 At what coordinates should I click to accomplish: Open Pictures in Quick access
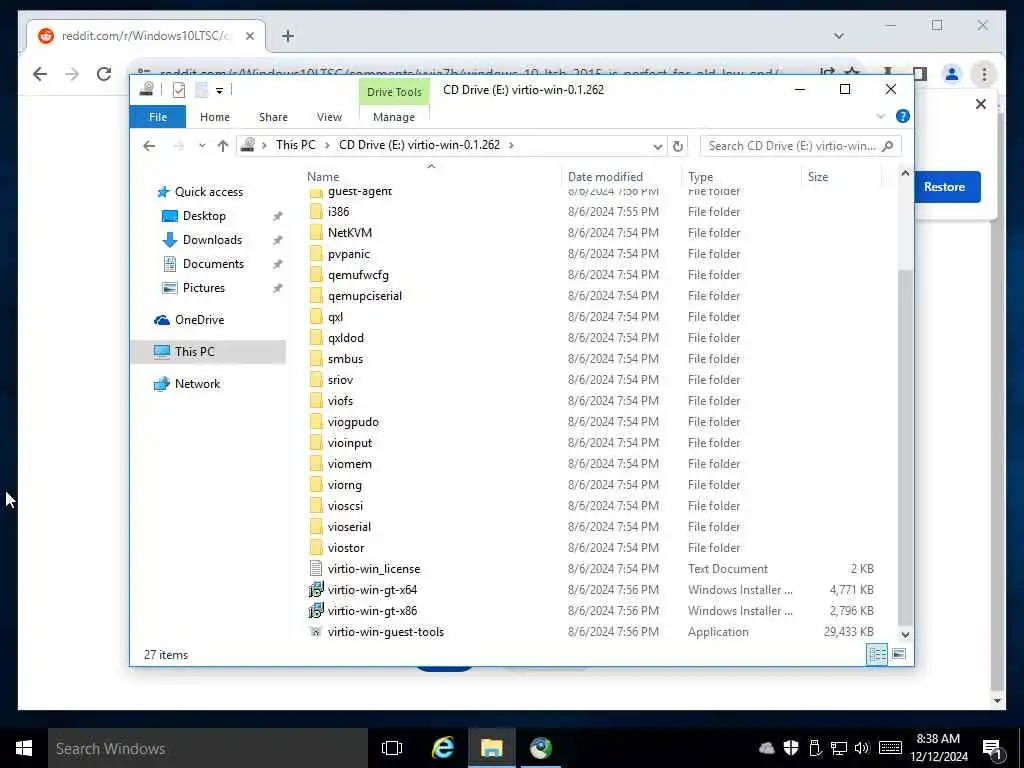click(203, 288)
